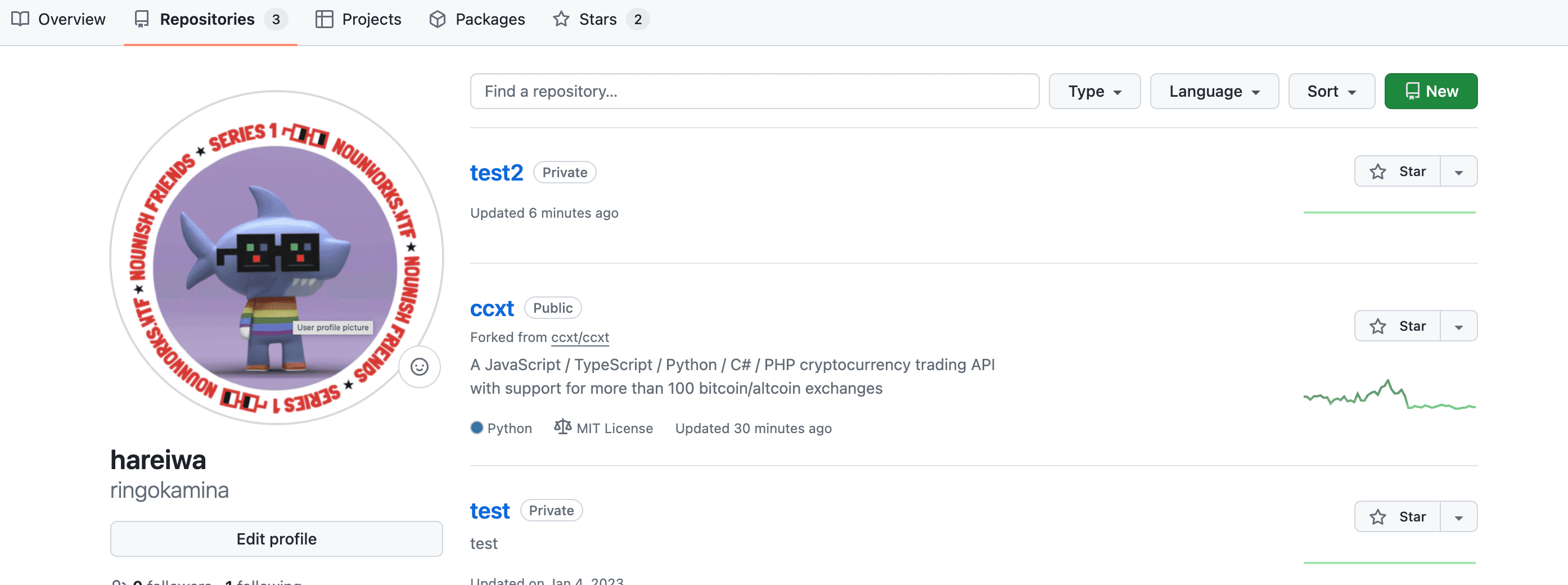Image resolution: width=1568 pixels, height=585 pixels.
Task: Open the Sort dropdown
Action: click(x=1331, y=91)
